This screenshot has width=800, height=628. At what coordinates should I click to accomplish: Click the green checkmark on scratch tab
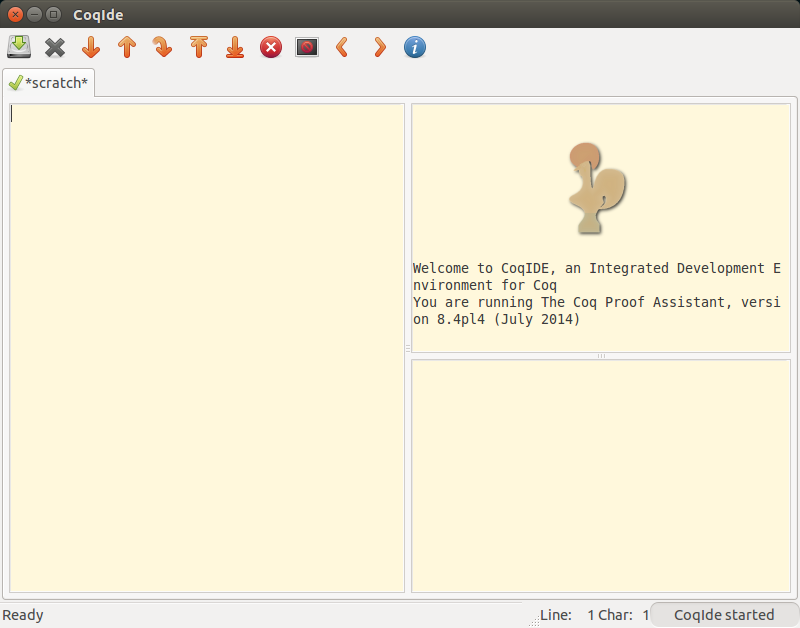coord(16,83)
